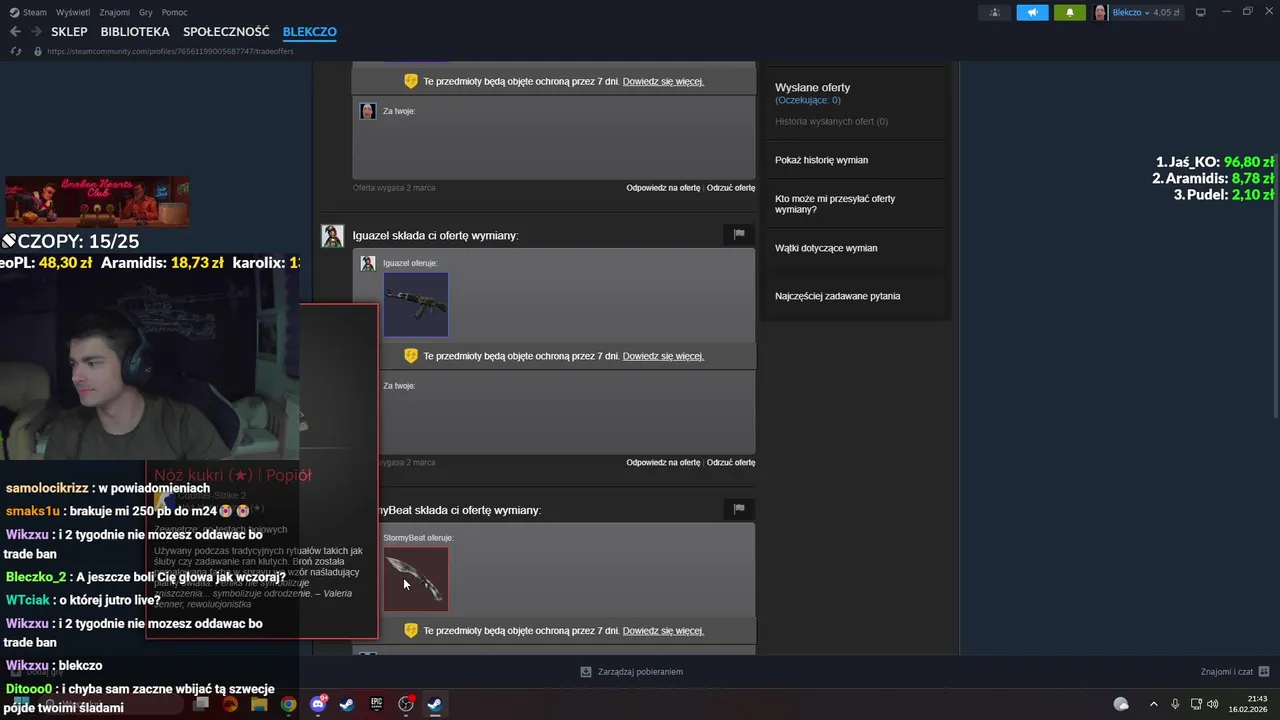
Task: Click Iguazel's profile avatar beside the offer title
Action: click(x=332, y=235)
